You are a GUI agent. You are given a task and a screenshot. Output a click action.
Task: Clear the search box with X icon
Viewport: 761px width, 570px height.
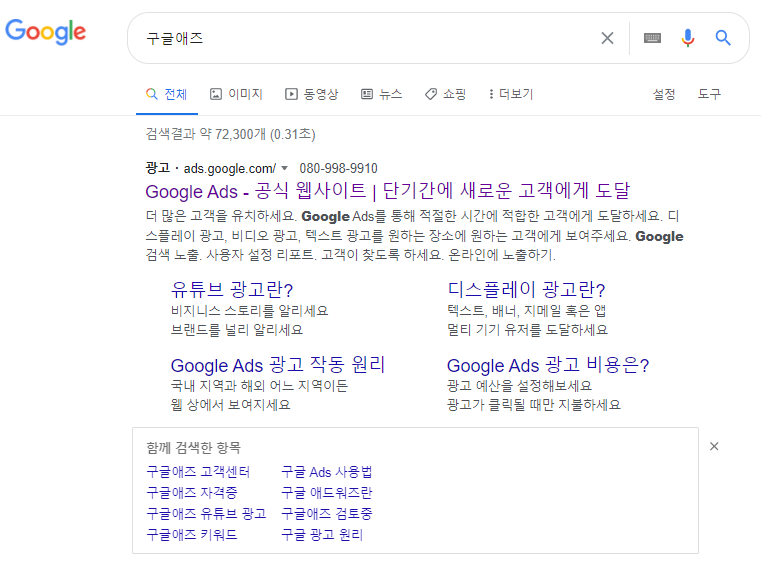coord(607,38)
